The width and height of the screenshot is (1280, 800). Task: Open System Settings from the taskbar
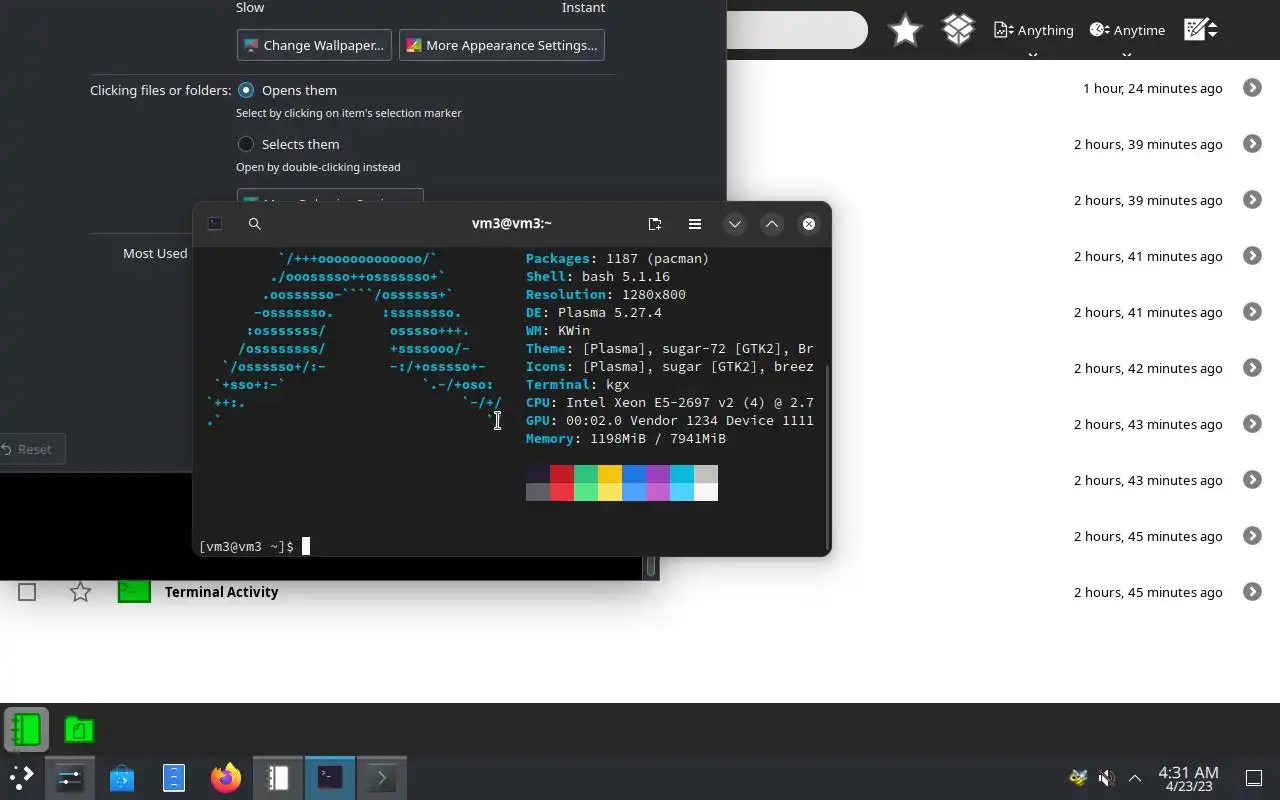pyautogui.click(x=70, y=777)
